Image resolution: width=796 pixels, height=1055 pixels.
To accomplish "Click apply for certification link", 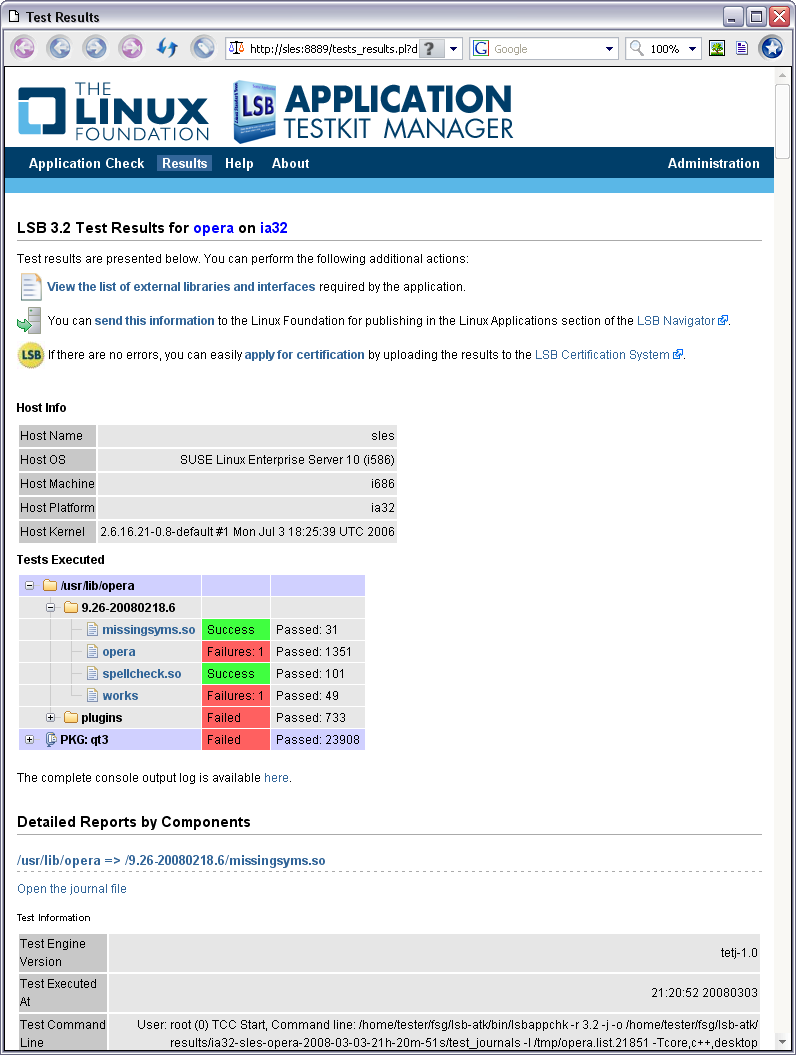I will [x=304, y=355].
